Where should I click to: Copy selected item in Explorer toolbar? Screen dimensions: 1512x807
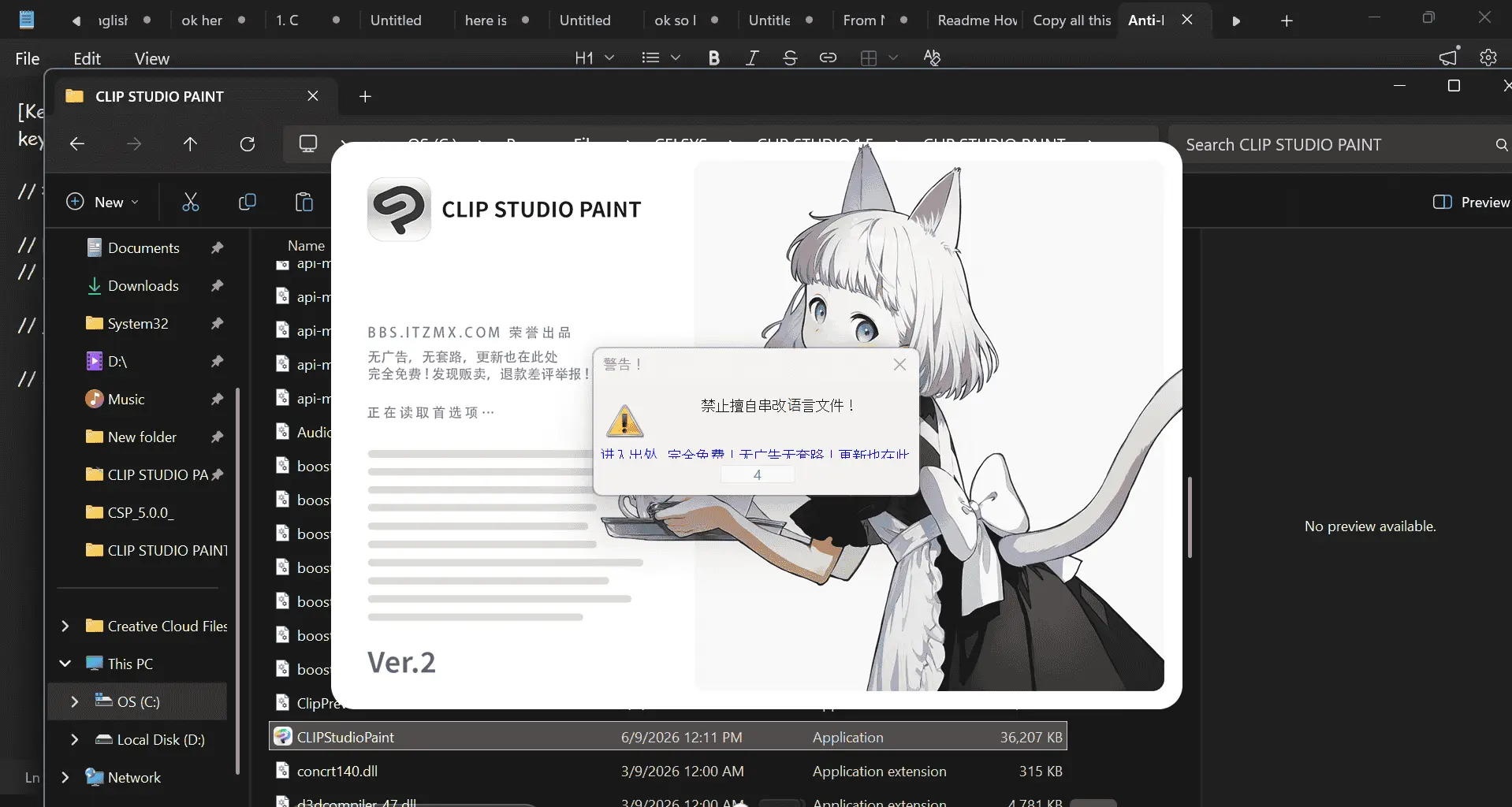248,202
